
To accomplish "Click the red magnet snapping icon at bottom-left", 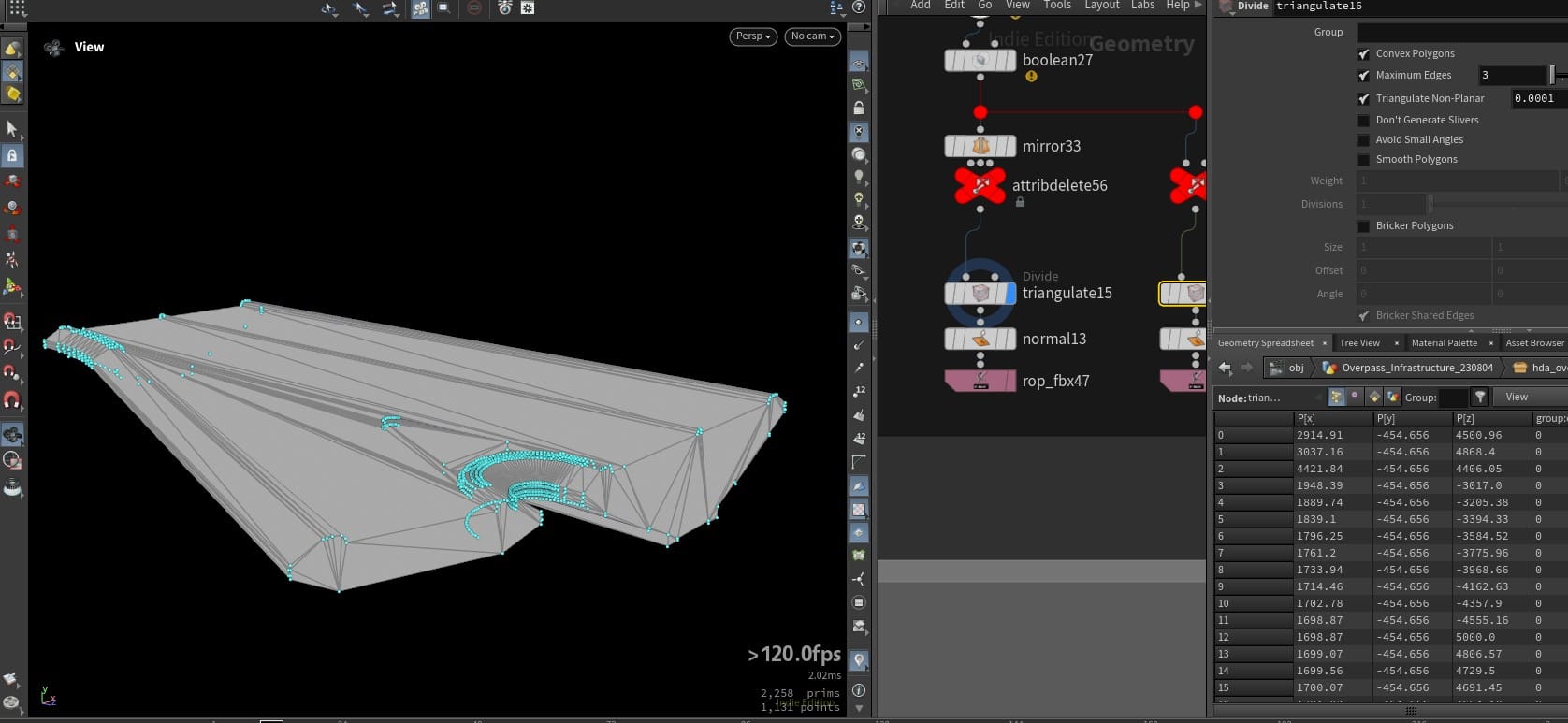I will pyautogui.click(x=12, y=400).
